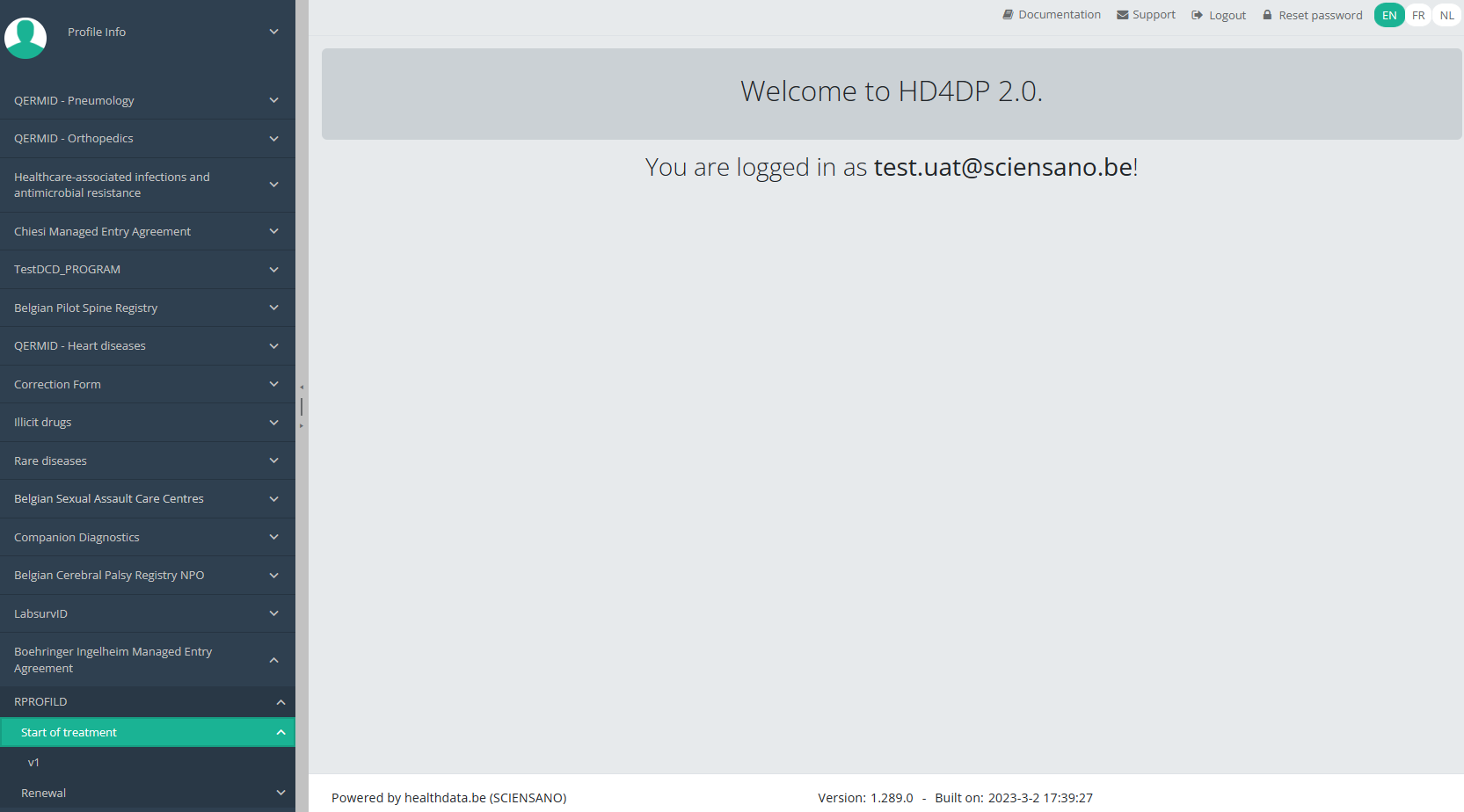Click the Reset password lock icon
This screenshot has width=1464, height=812.
(1267, 15)
